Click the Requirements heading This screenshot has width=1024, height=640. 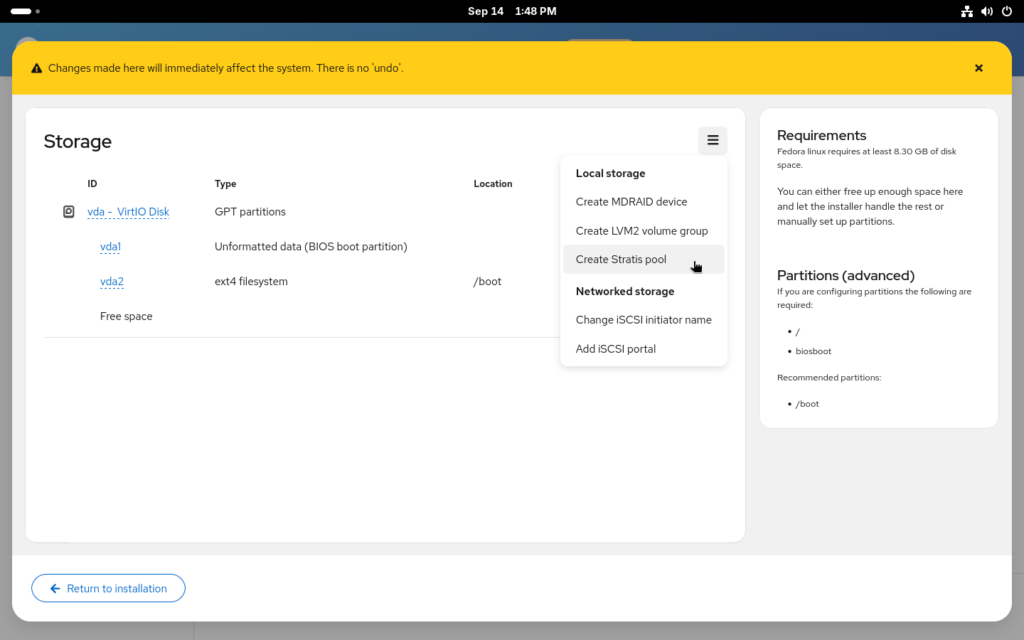coord(822,135)
